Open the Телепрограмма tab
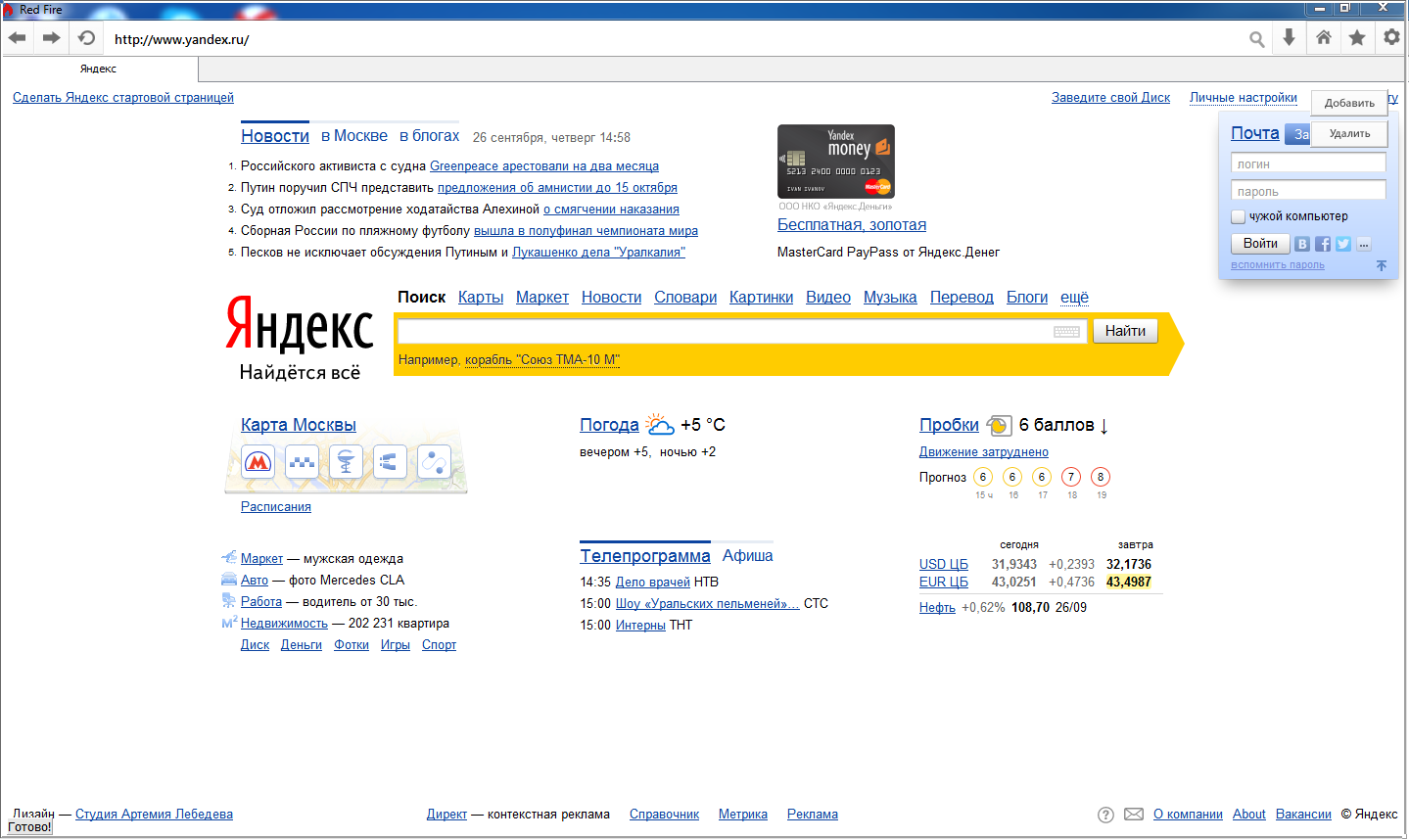1409x840 pixels. click(x=645, y=556)
